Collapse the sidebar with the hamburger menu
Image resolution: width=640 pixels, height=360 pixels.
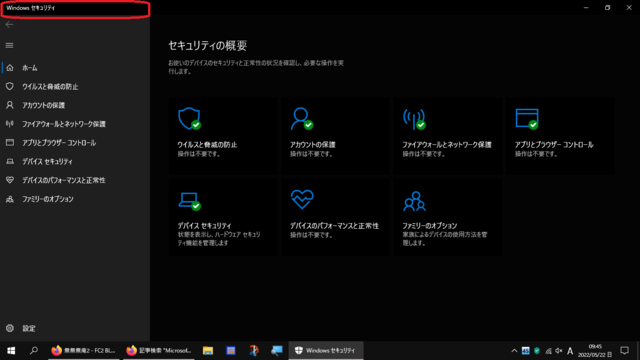click(x=9, y=45)
